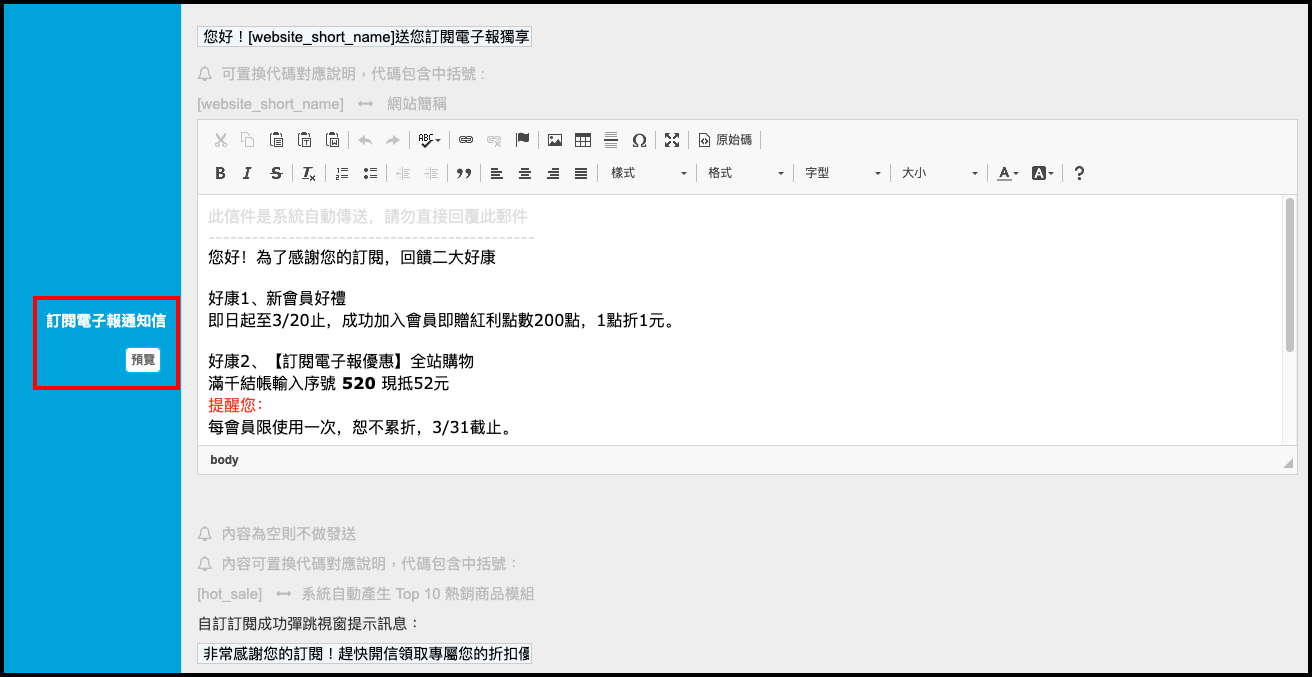Click the anchor flag icon

pyautogui.click(x=522, y=140)
